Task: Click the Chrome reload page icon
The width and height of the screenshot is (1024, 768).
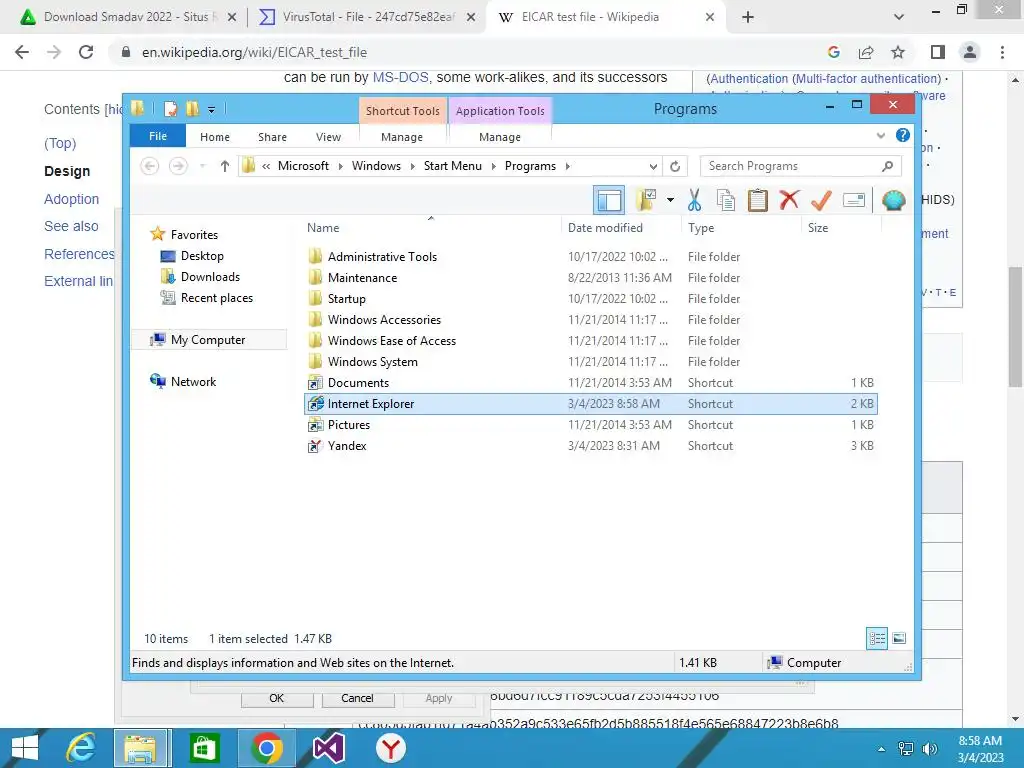Action: pos(86,52)
